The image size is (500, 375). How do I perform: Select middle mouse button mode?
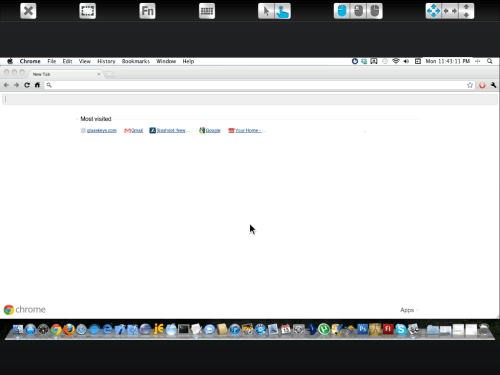pos(358,11)
